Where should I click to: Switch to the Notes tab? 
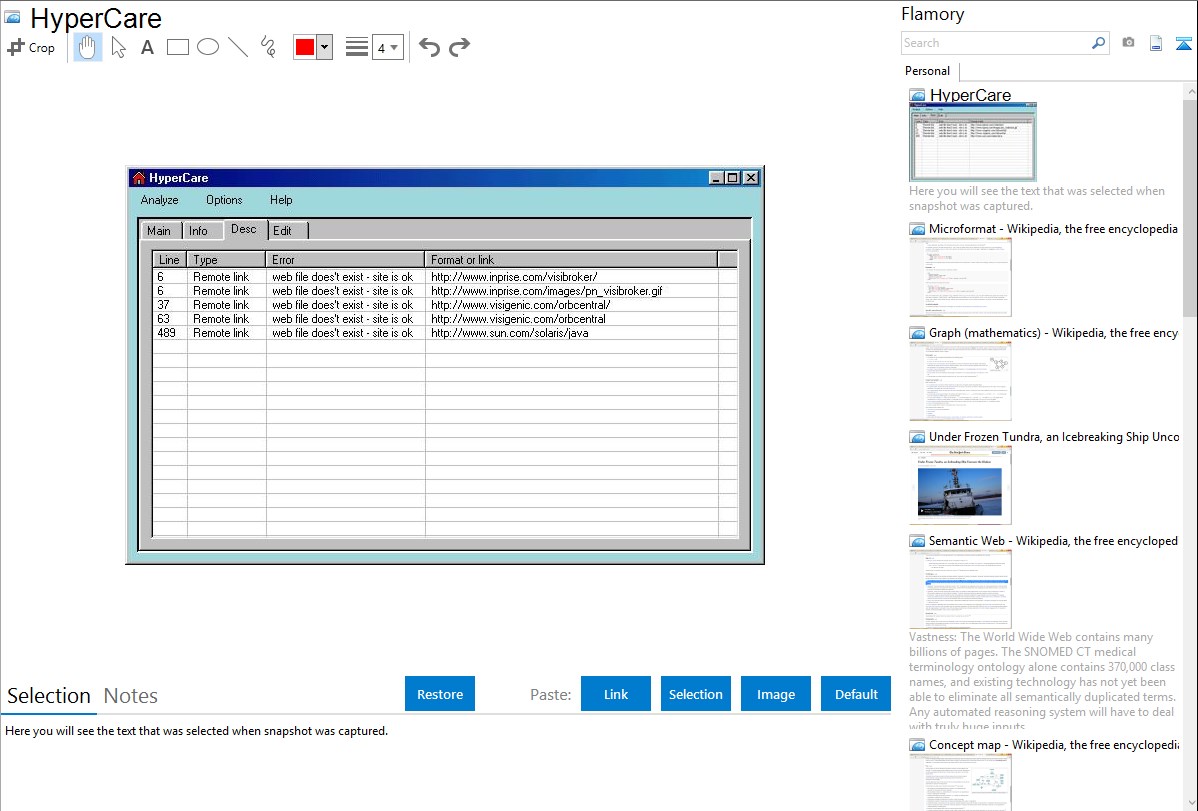(131, 696)
